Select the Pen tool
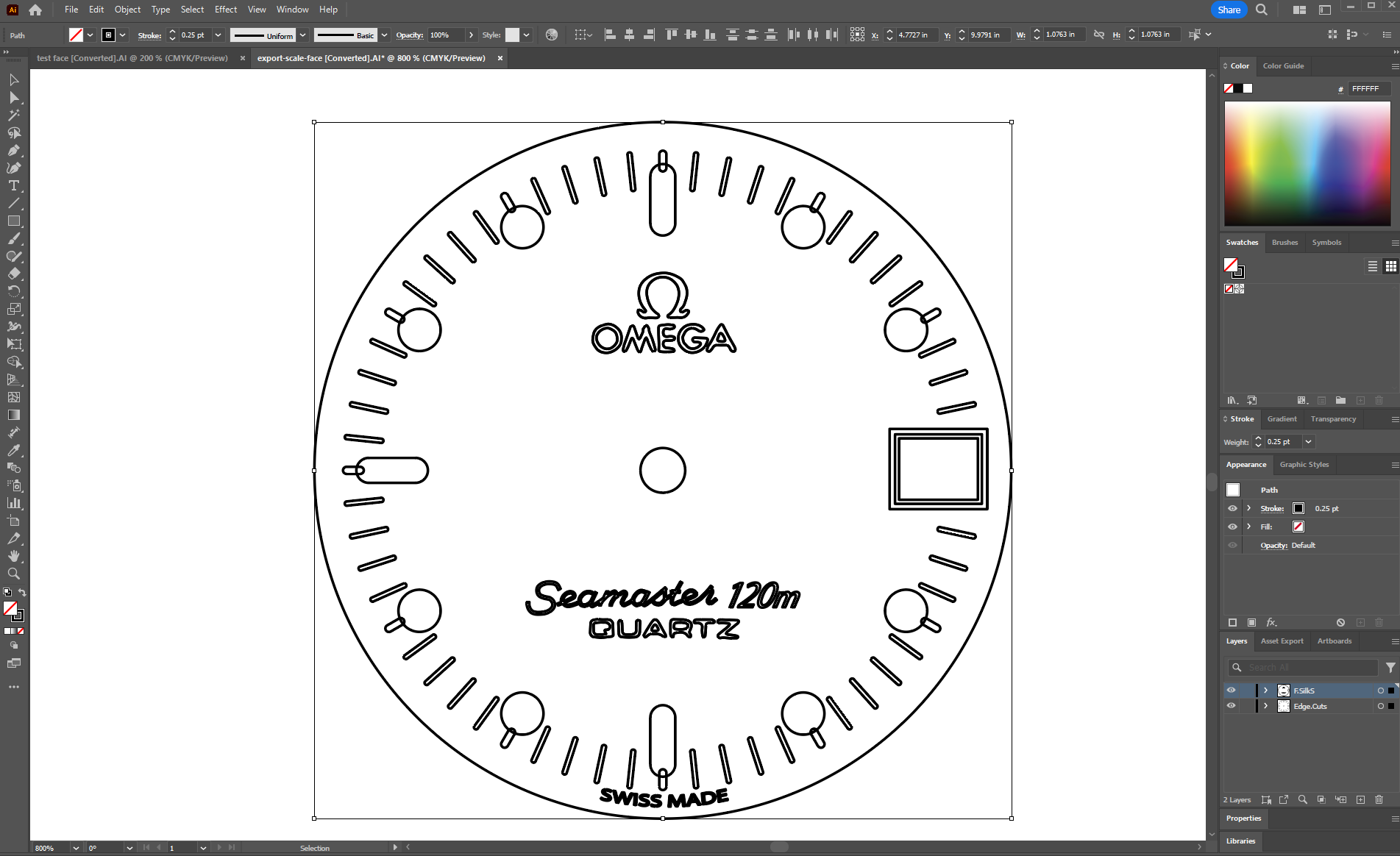Viewport: 1400px width, 856px height. point(14,150)
